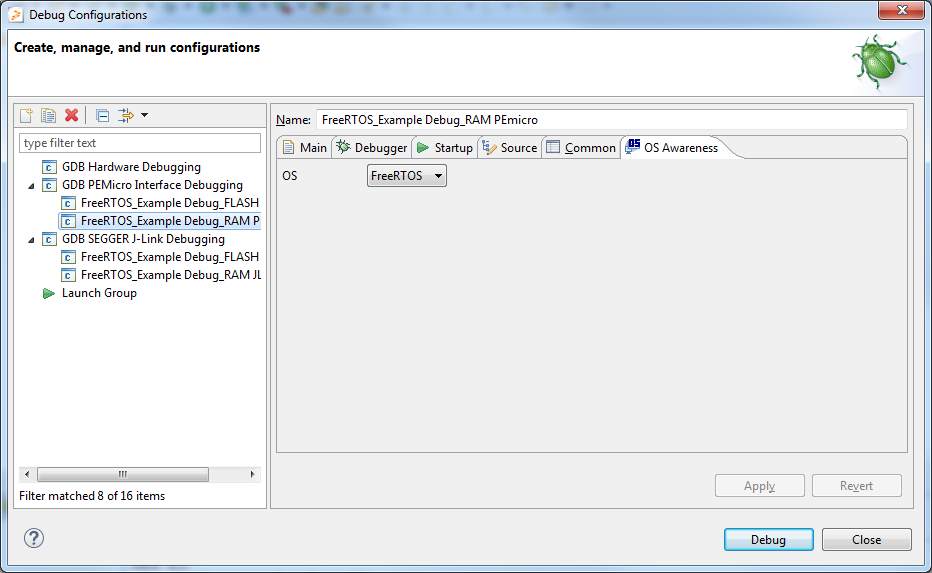The width and height of the screenshot is (932, 573).
Task: Select GDB SEGGER J-Link Debugging item
Action: [x=143, y=239]
